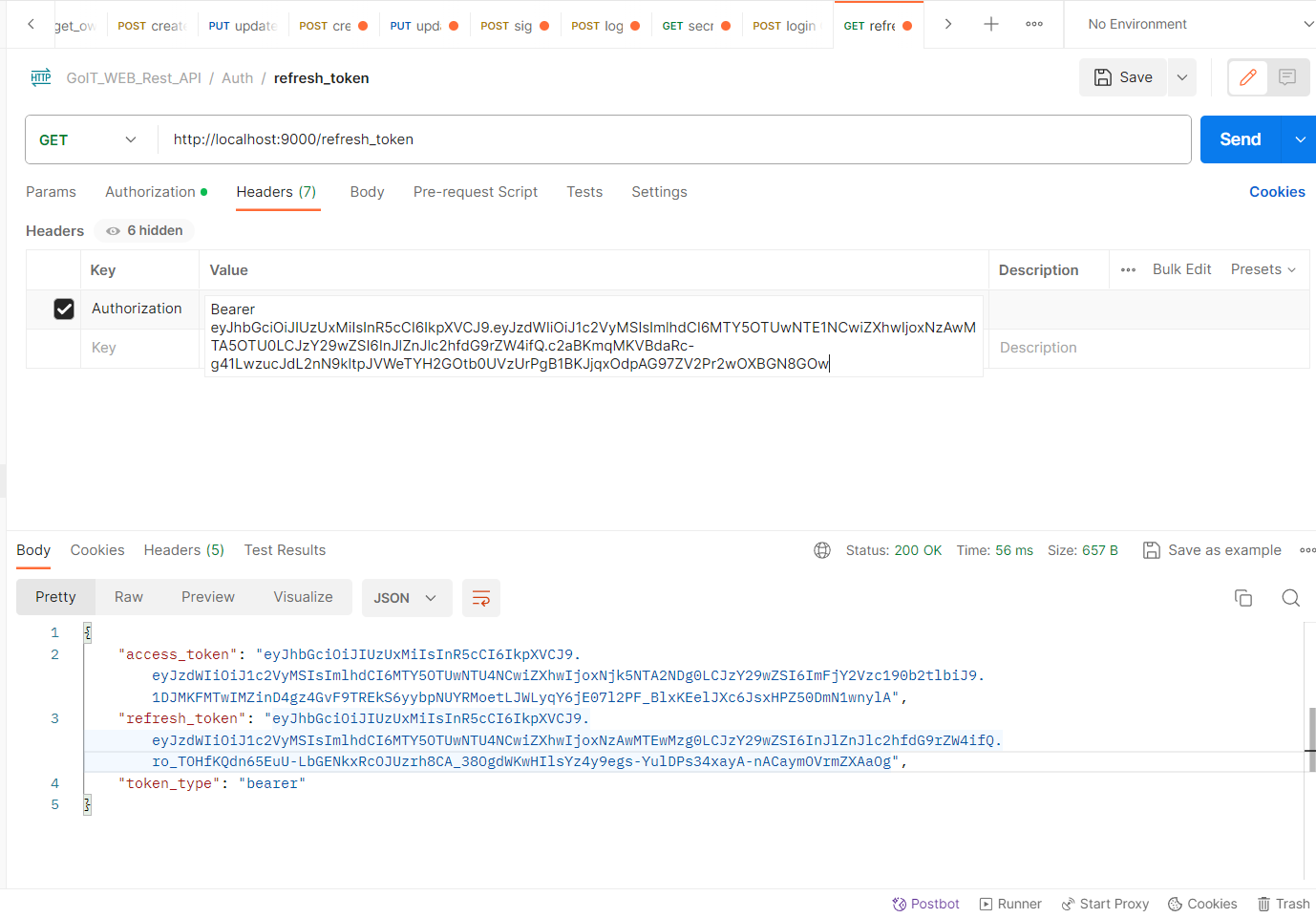The image size is (1316, 918).
Task: Click Start Proxy in status bar
Action: click(x=1105, y=904)
